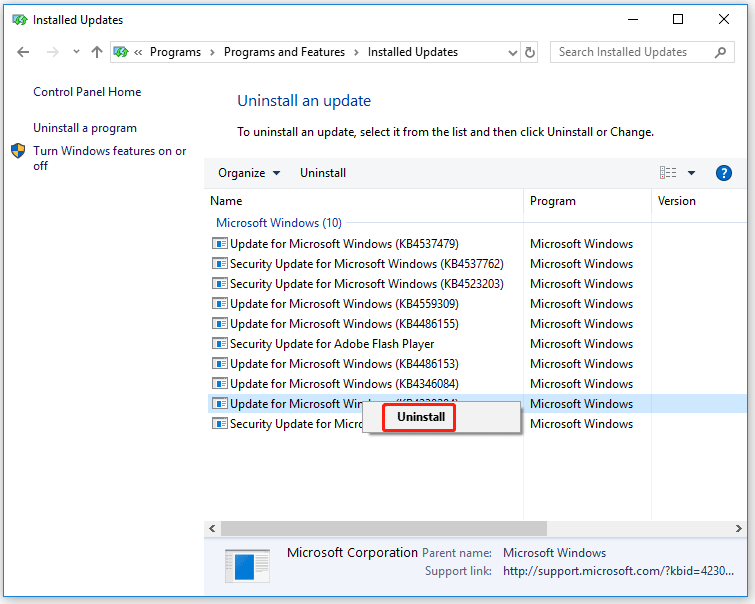Go up one level with up arrow
Viewport: 755px width, 604px height.
(x=97, y=52)
